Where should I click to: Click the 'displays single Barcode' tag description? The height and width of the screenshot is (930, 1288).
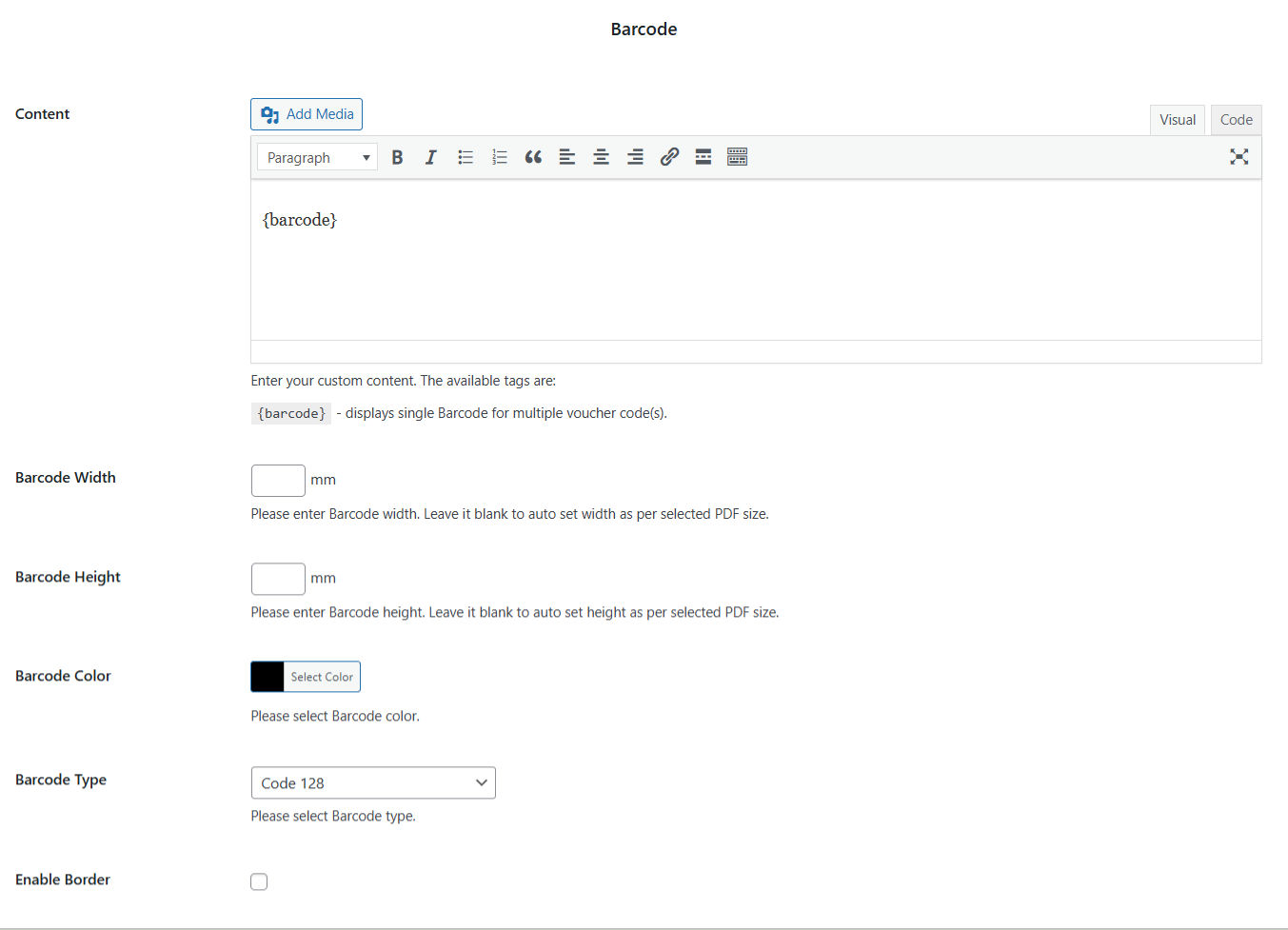tap(502, 413)
